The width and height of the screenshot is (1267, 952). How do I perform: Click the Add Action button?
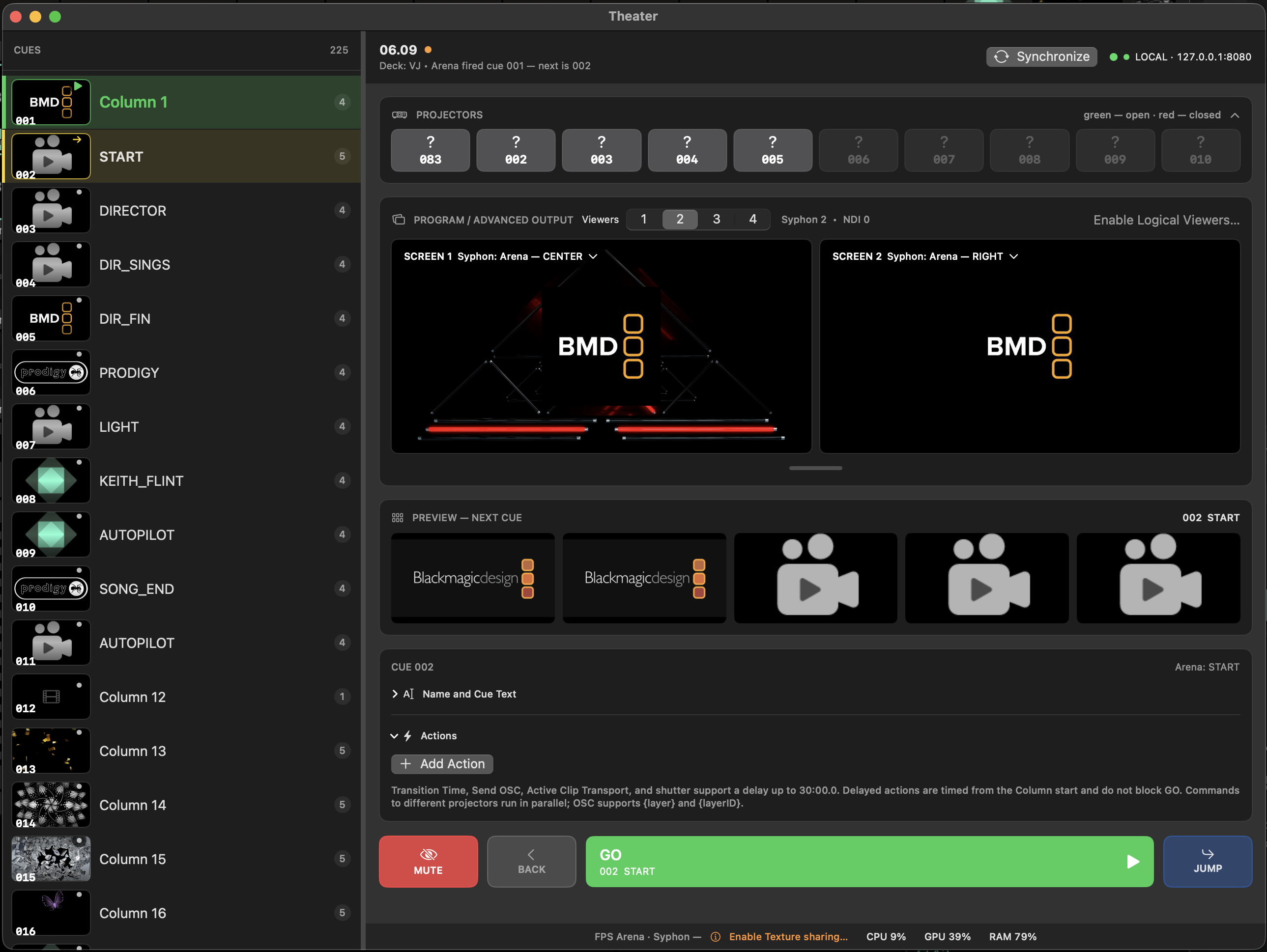tap(442, 764)
